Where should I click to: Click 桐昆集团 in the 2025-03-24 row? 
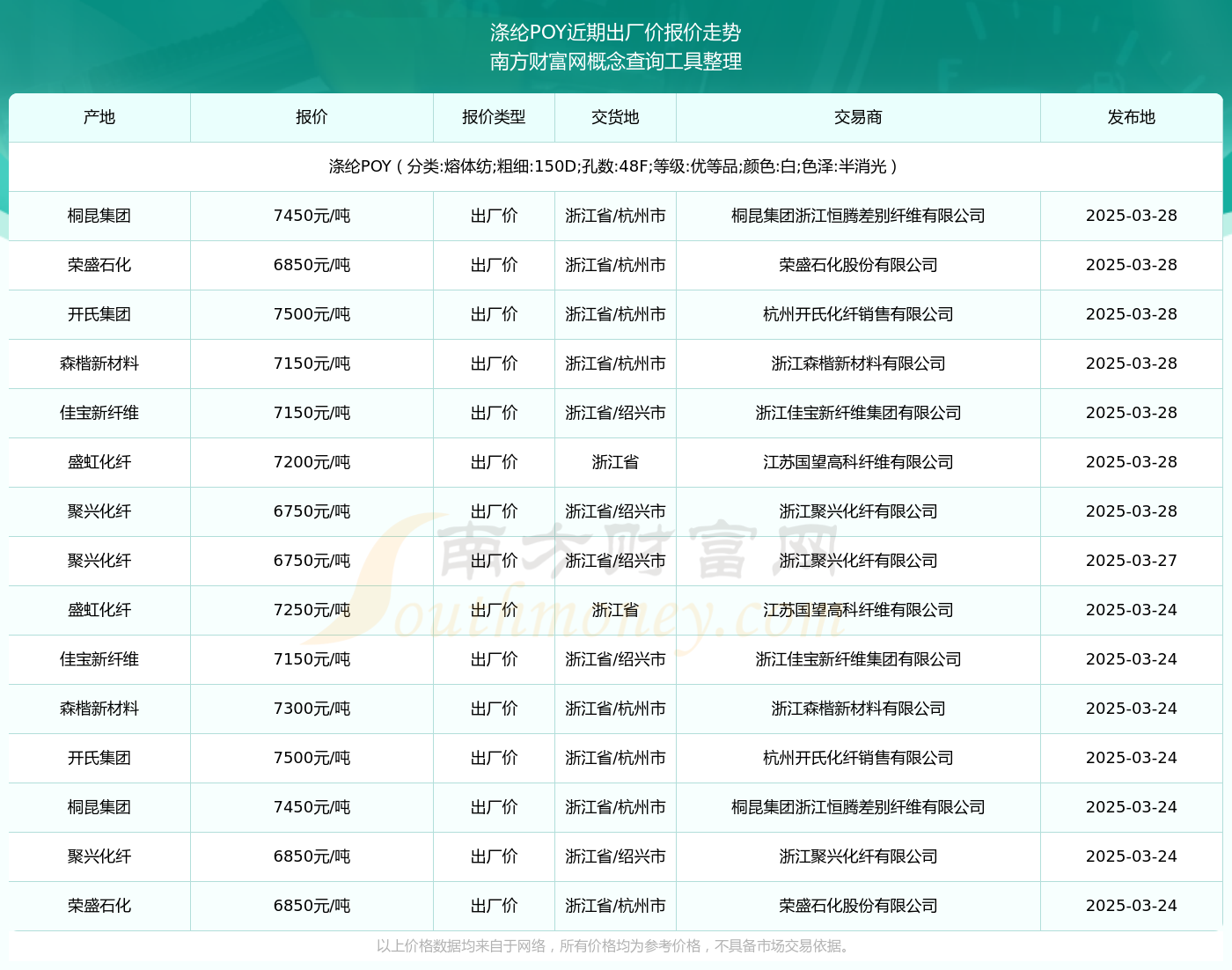[99, 807]
